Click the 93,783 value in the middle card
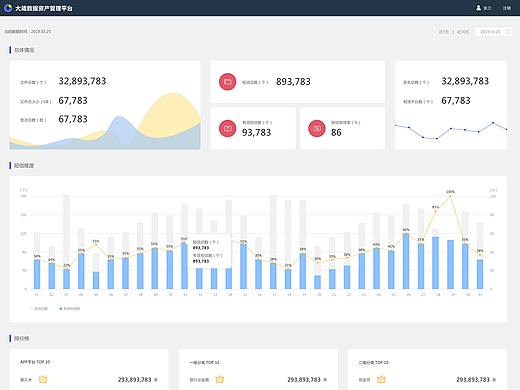Image resolution: width=520 pixels, height=390 pixels. tap(256, 133)
